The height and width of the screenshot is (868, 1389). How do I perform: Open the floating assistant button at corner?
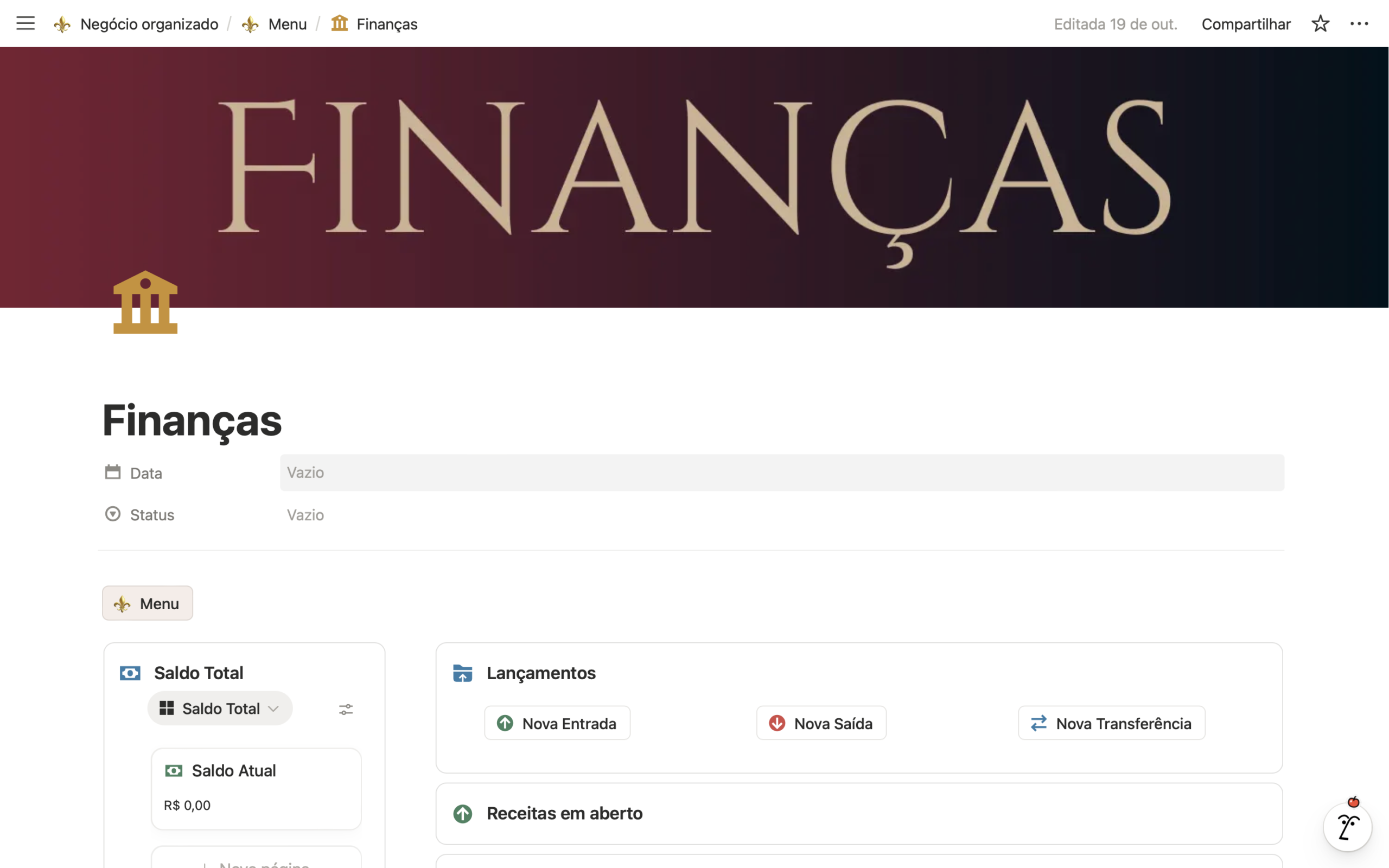coord(1347,827)
